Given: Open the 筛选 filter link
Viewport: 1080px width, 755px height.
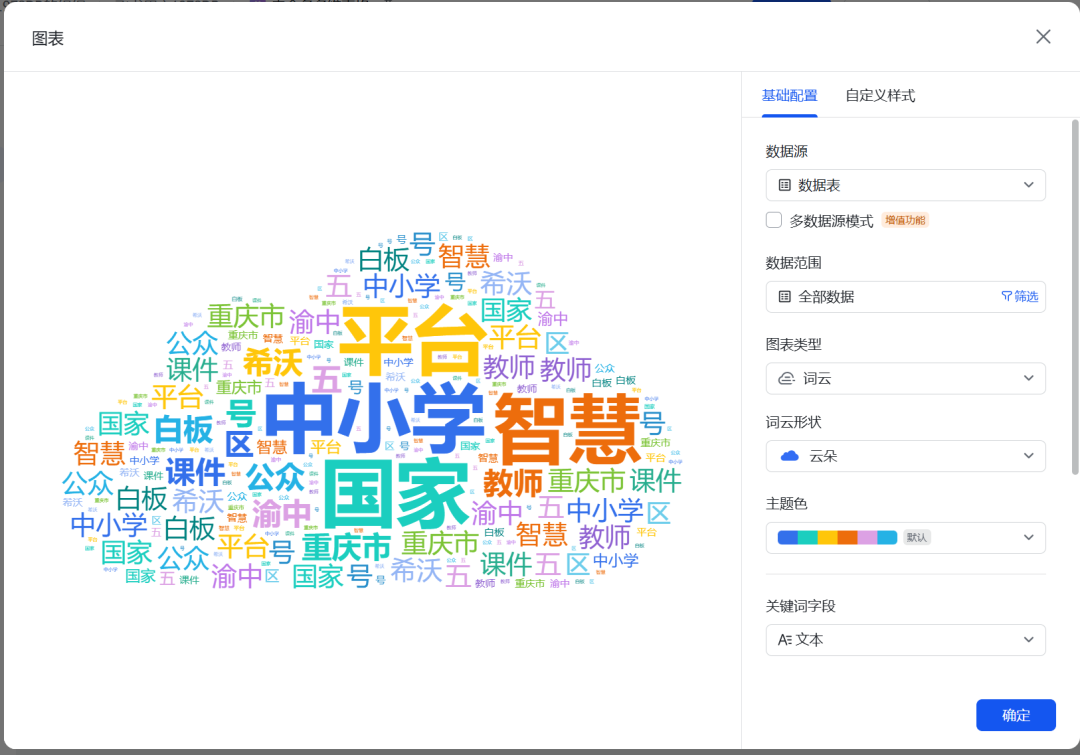Looking at the screenshot, I should click(x=1023, y=297).
